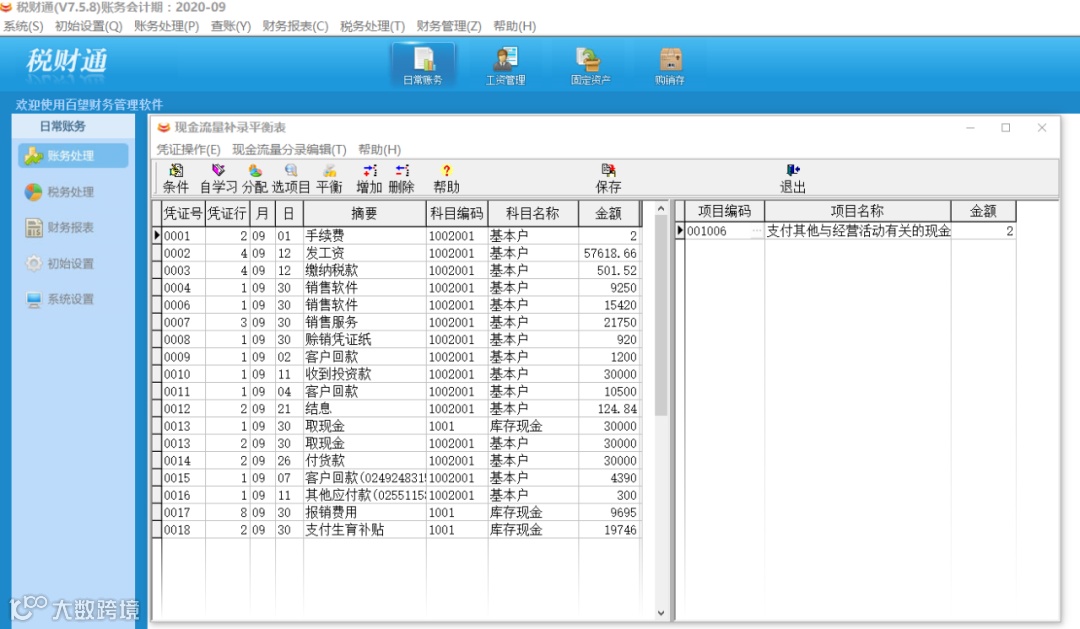Select the 手续费 summary cell
Screen dimensions: 1080x629
pyautogui.click(x=364, y=236)
